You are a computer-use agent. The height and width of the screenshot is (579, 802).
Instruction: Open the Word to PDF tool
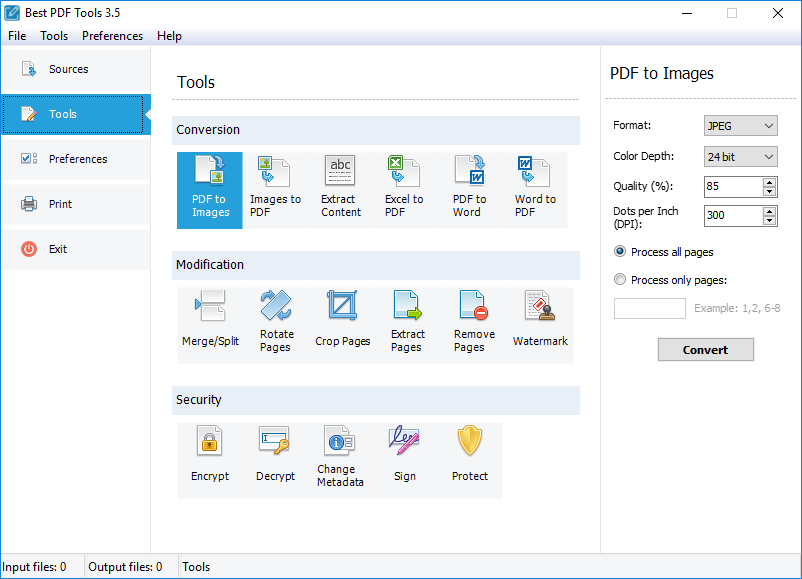[534, 190]
